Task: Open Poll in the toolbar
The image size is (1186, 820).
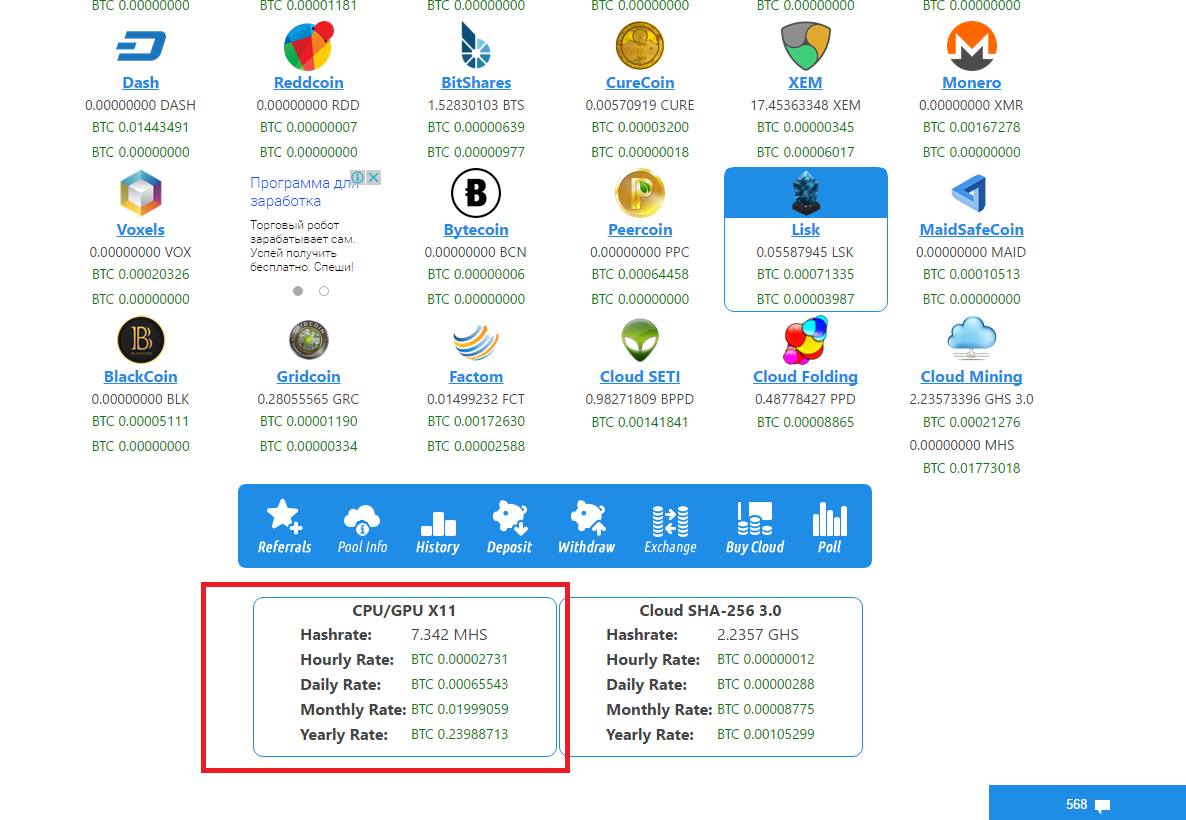Action: (x=830, y=526)
